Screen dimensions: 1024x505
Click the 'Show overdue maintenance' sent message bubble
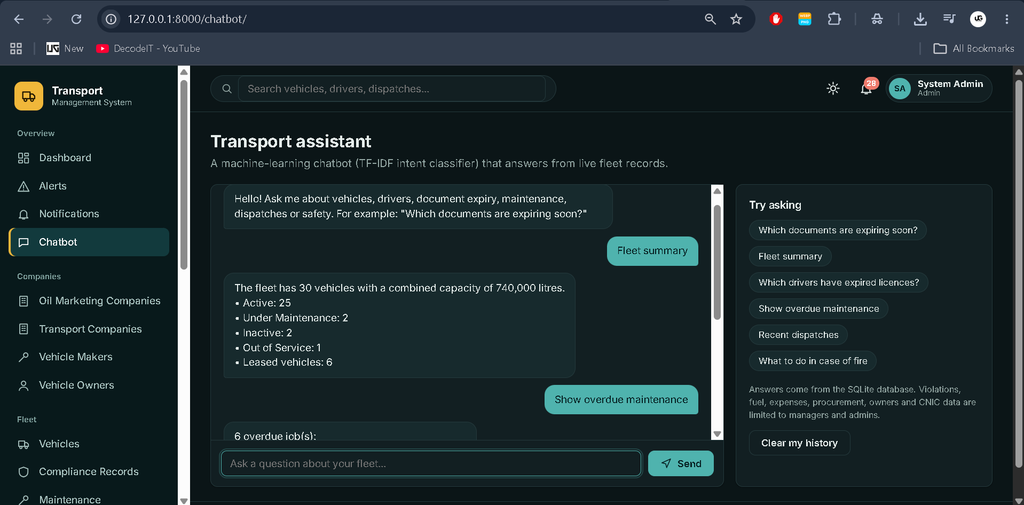621,399
